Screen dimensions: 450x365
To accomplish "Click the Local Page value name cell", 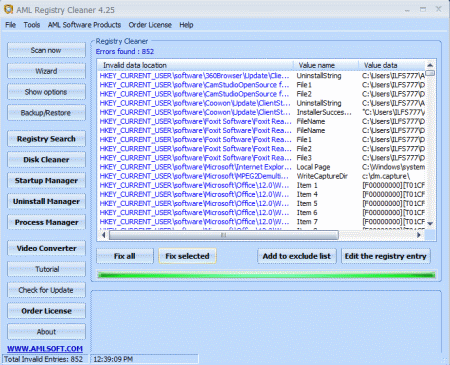I will 313,167.
